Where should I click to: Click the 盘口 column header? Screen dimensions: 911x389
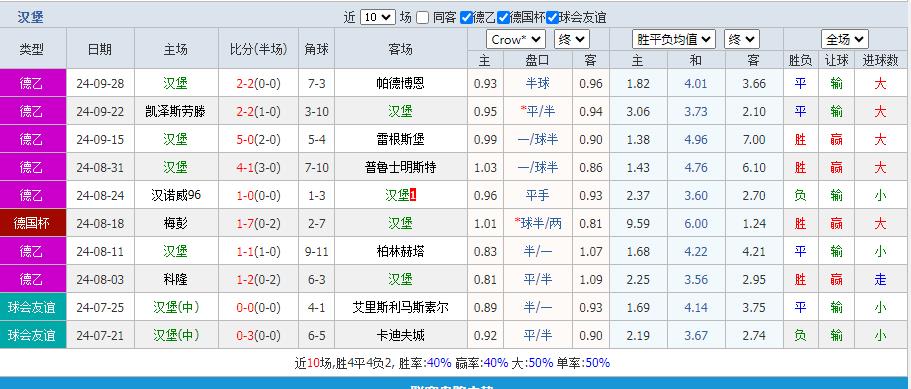click(x=537, y=60)
